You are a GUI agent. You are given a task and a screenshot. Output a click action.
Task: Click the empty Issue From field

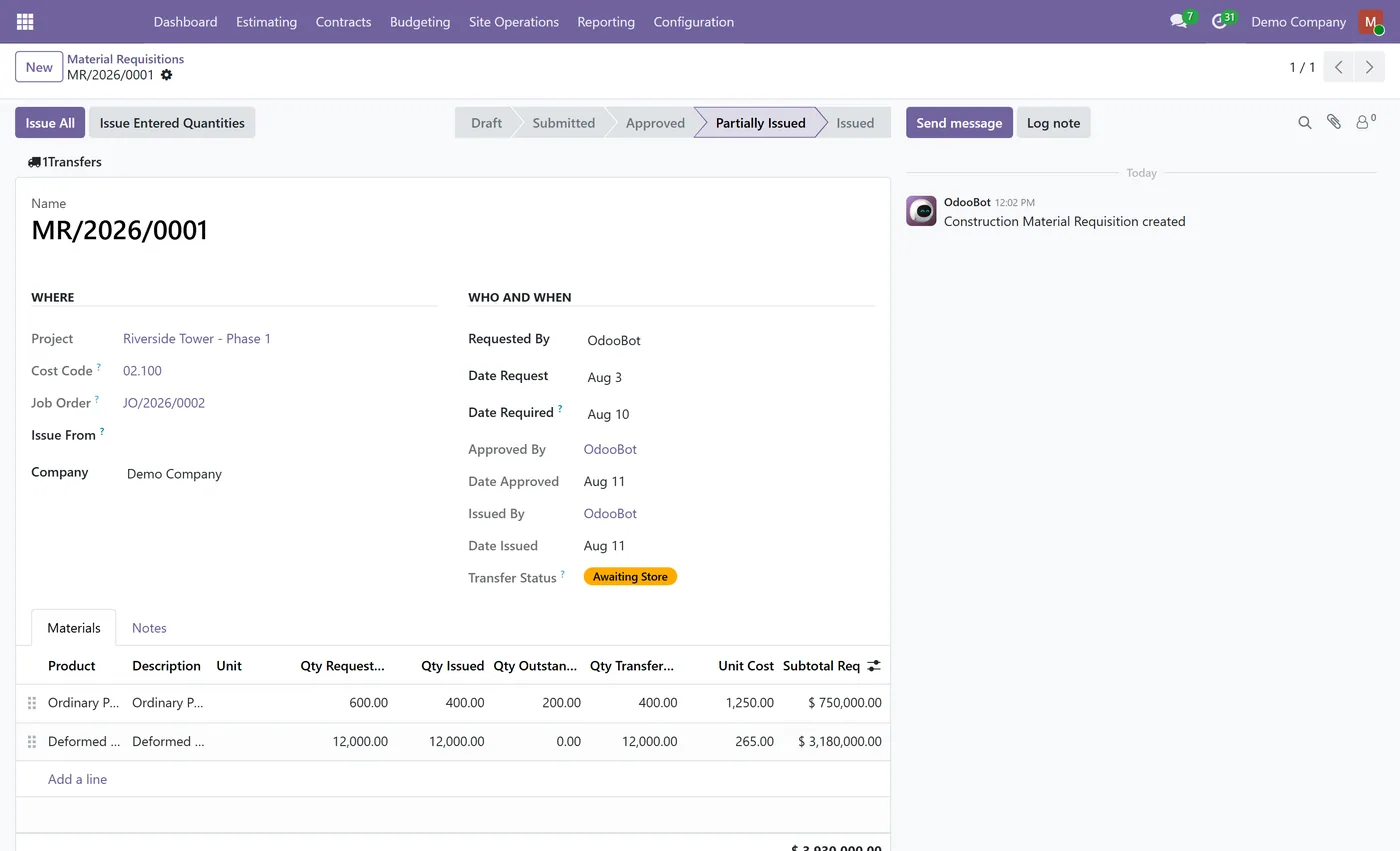(x=280, y=436)
